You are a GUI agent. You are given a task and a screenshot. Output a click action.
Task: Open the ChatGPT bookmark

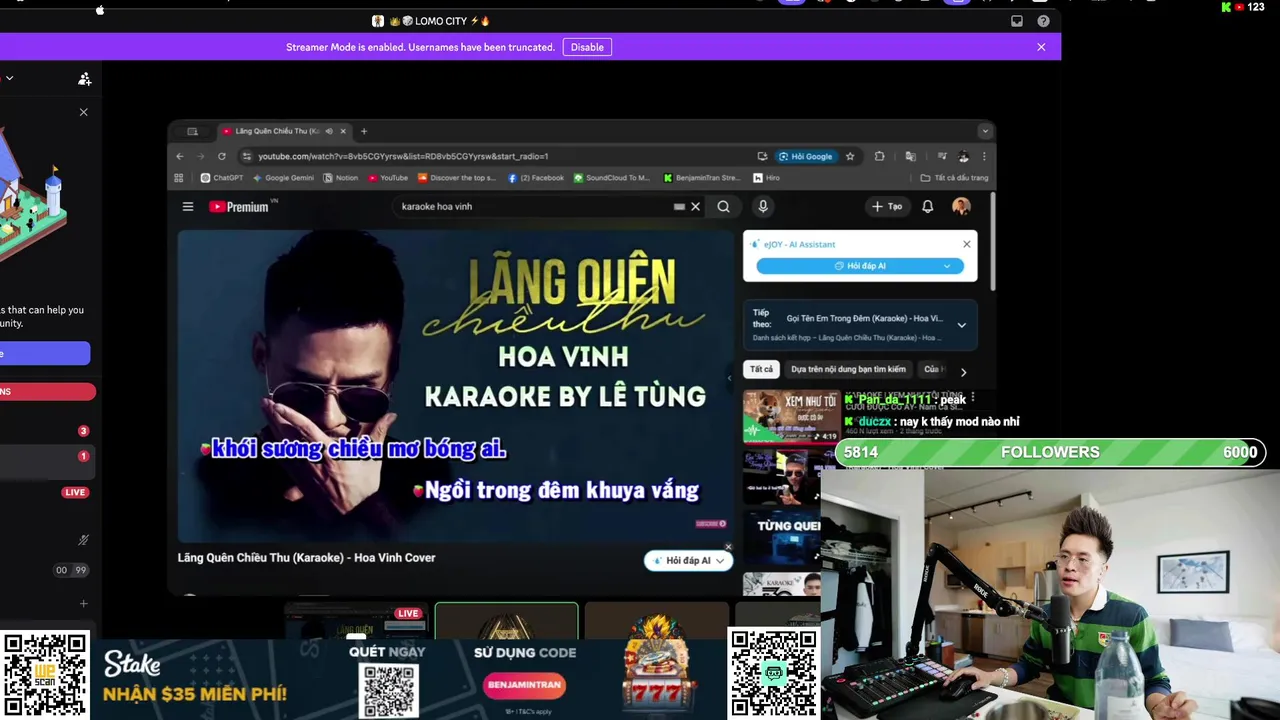coord(222,178)
